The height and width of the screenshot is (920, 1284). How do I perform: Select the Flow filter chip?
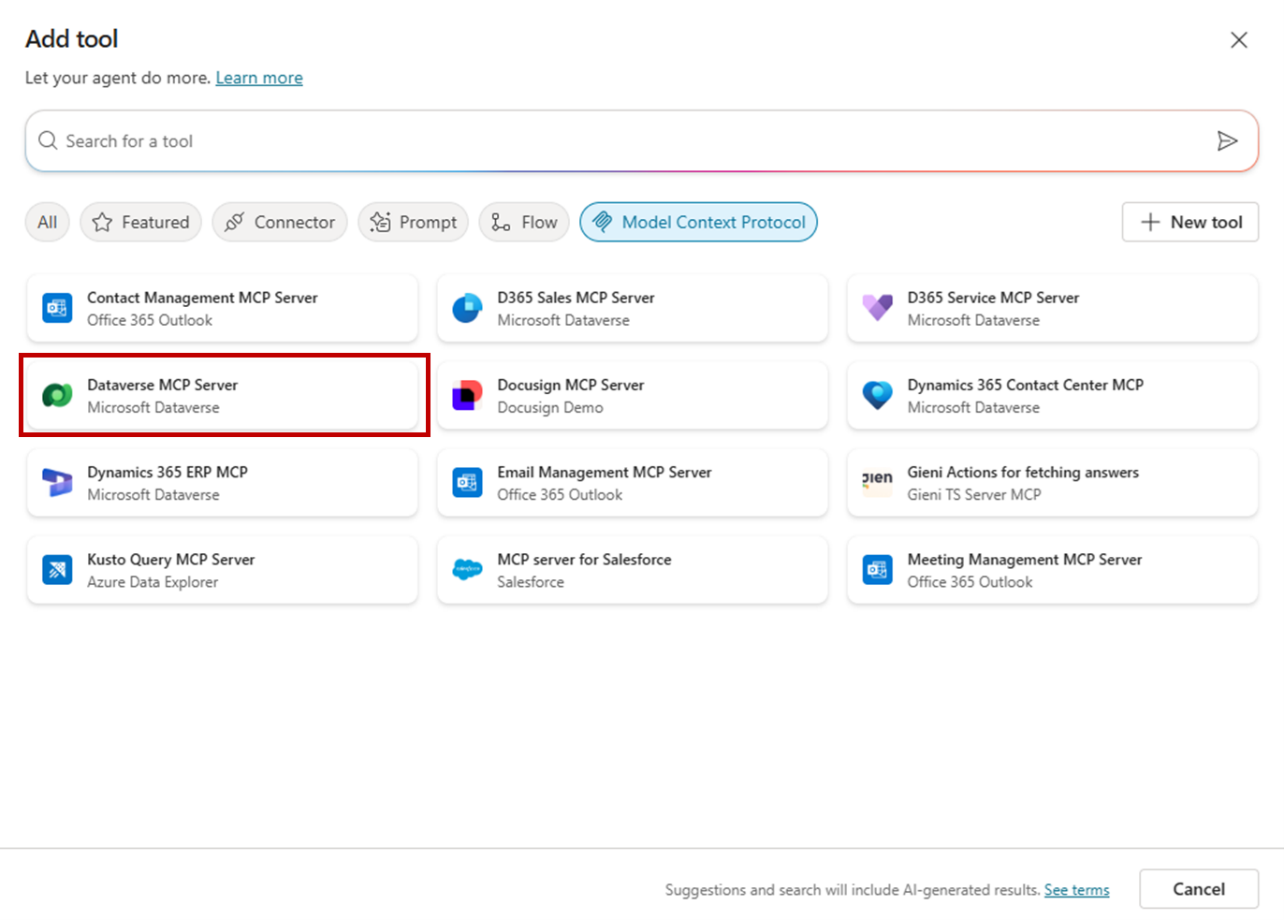[524, 222]
